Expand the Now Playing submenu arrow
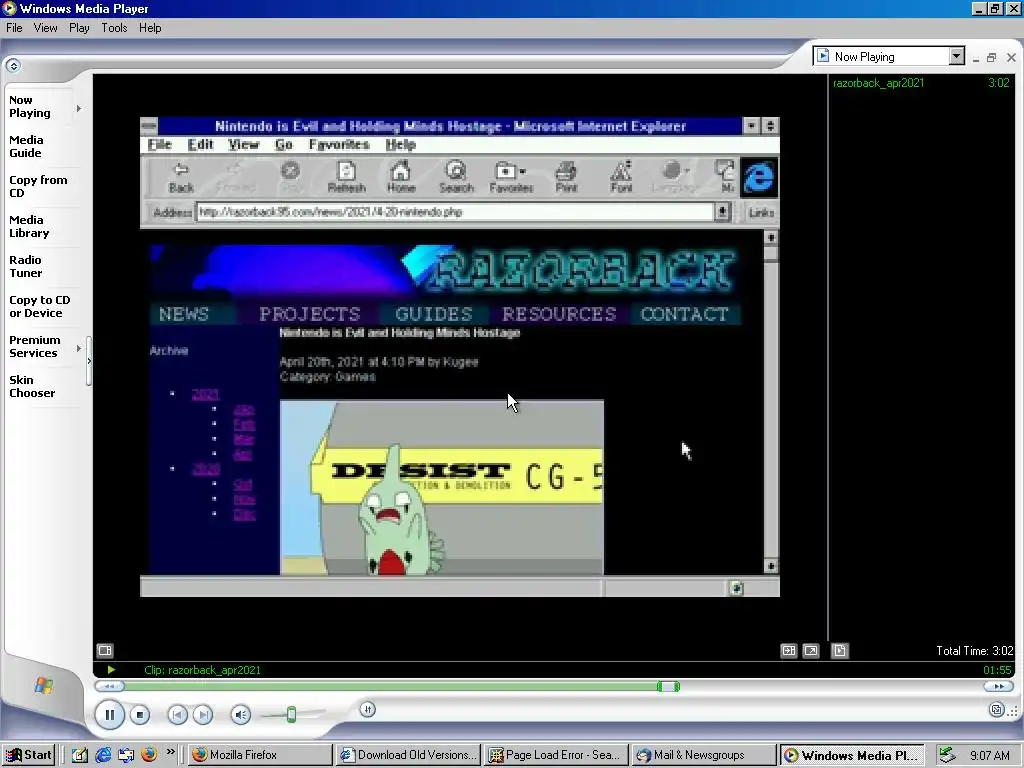The width and height of the screenshot is (1024, 768). pyautogui.click(x=78, y=108)
